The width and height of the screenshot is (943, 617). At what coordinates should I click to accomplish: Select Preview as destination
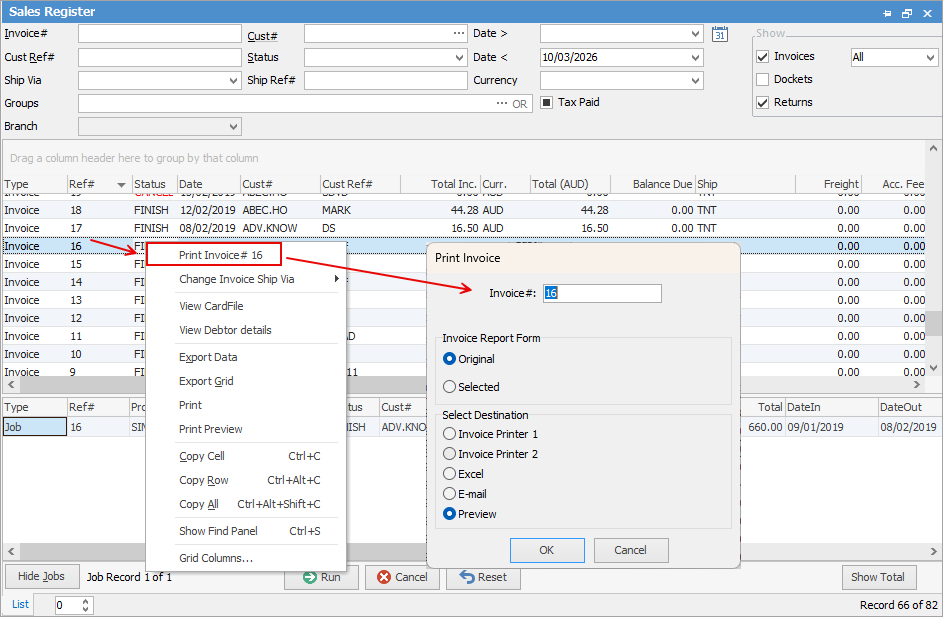449,514
